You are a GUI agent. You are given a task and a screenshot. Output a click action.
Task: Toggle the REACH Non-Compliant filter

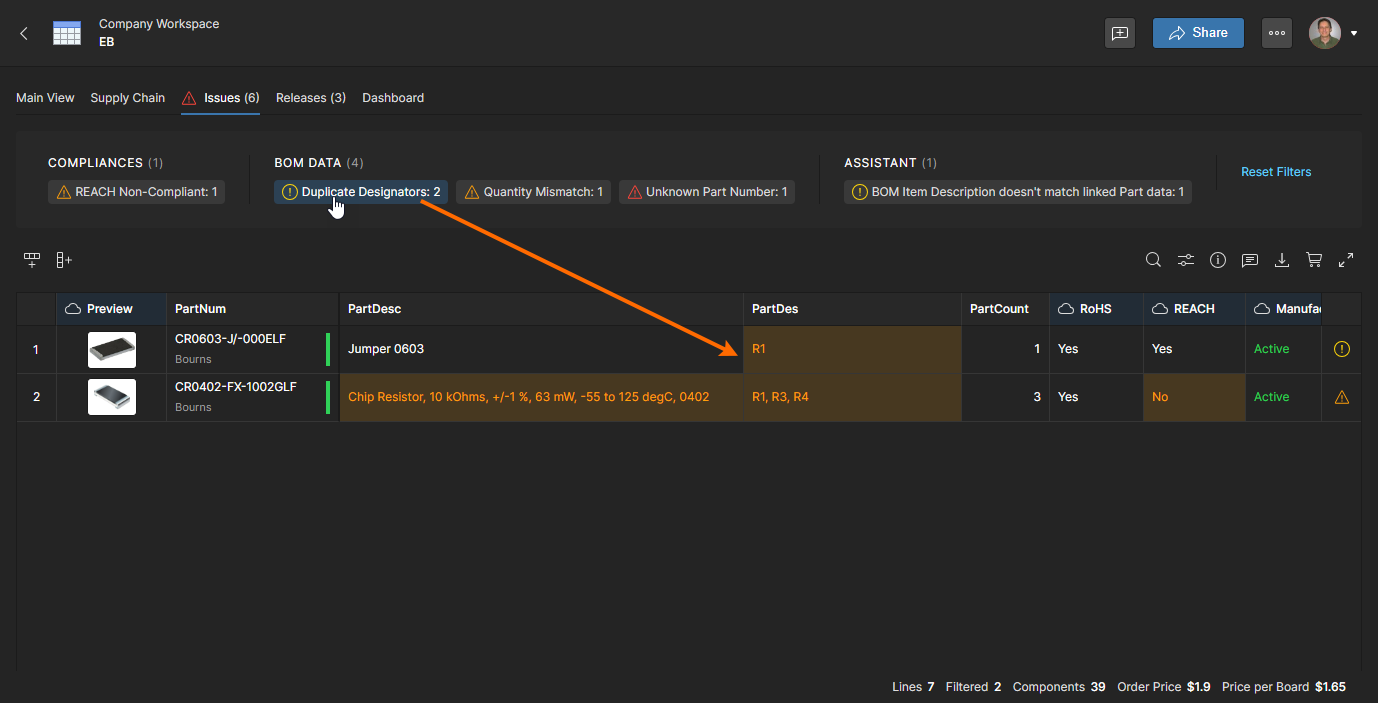[x=136, y=192]
